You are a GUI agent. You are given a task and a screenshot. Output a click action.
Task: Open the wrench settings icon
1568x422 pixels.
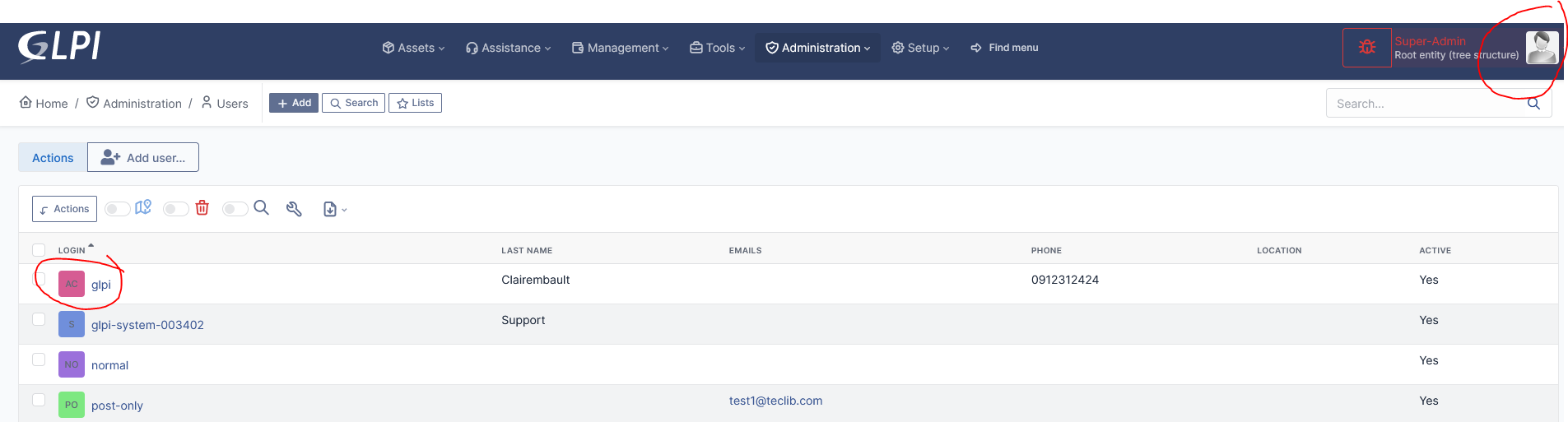tap(294, 209)
